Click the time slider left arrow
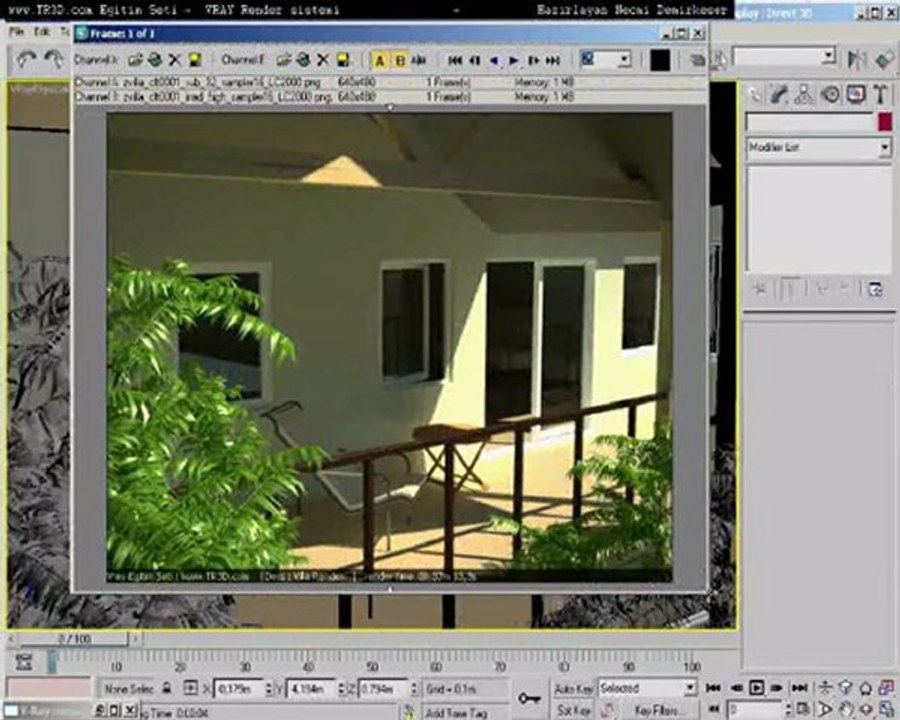The image size is (900, 720). [x=11, y=639]
